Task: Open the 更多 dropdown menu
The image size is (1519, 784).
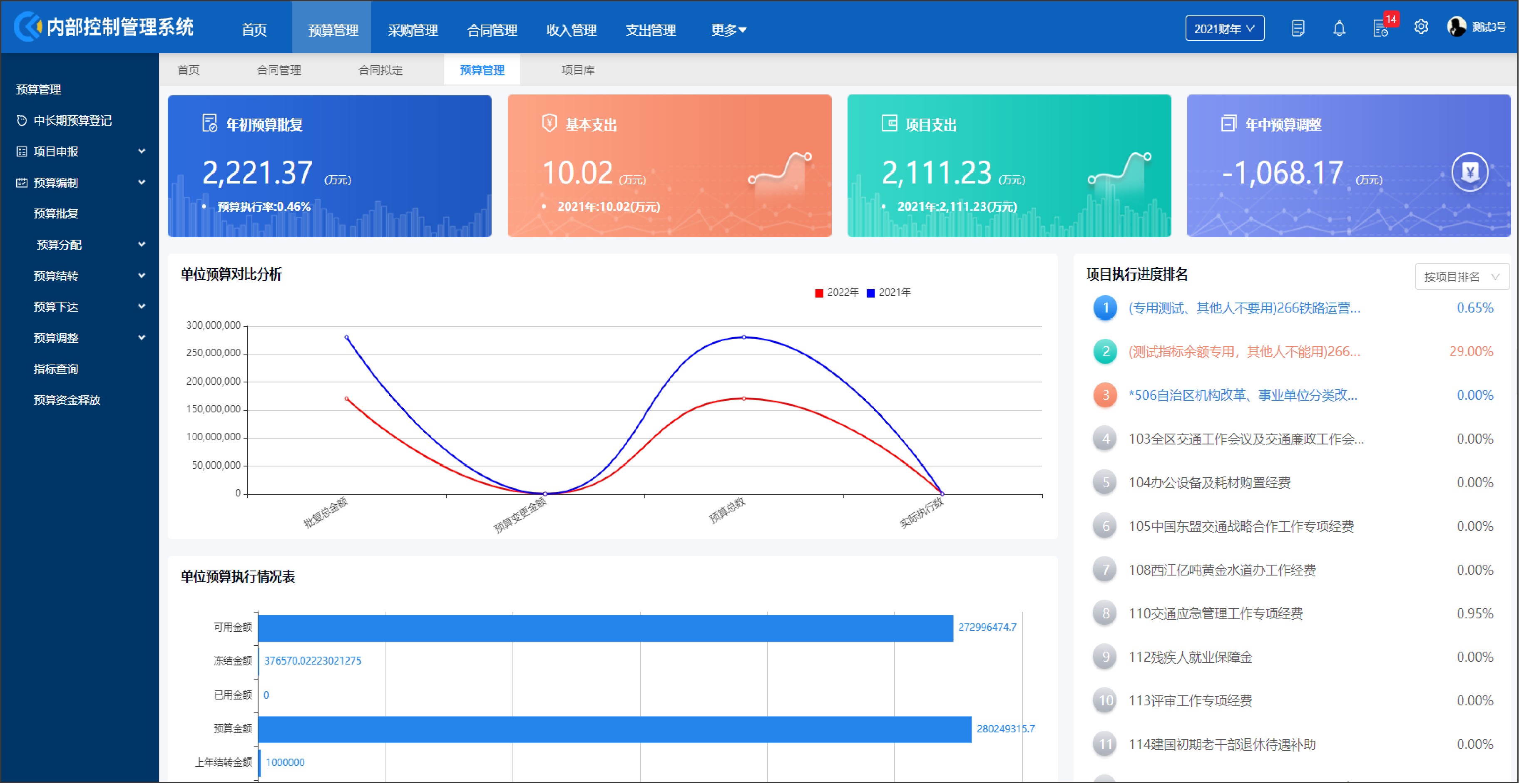Action: click(x=728, y=30)
